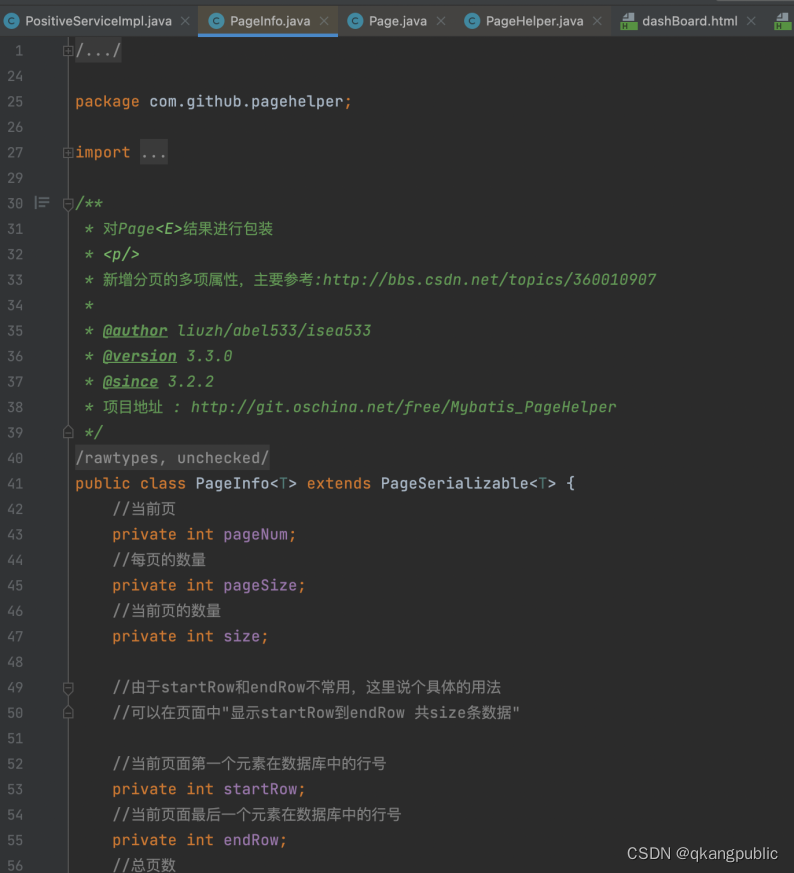Image resolution: width=794 pixels, height=873 pixels.
Task: Click the fold arrow next to line 49
Action: click(x=67, y=687)
